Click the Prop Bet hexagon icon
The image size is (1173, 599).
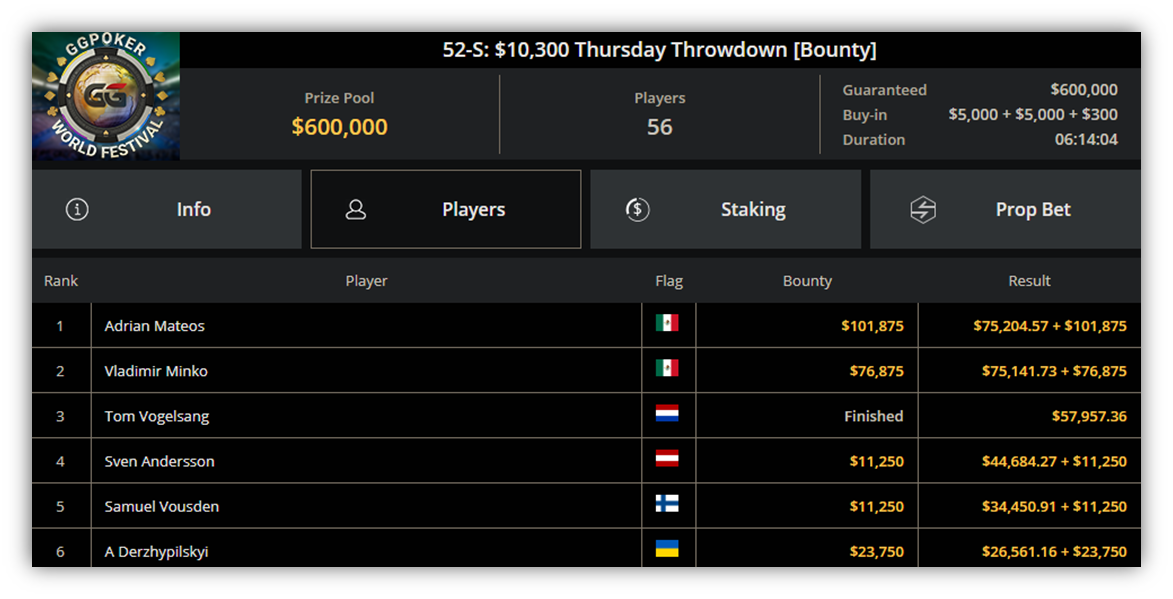[923, 209]
